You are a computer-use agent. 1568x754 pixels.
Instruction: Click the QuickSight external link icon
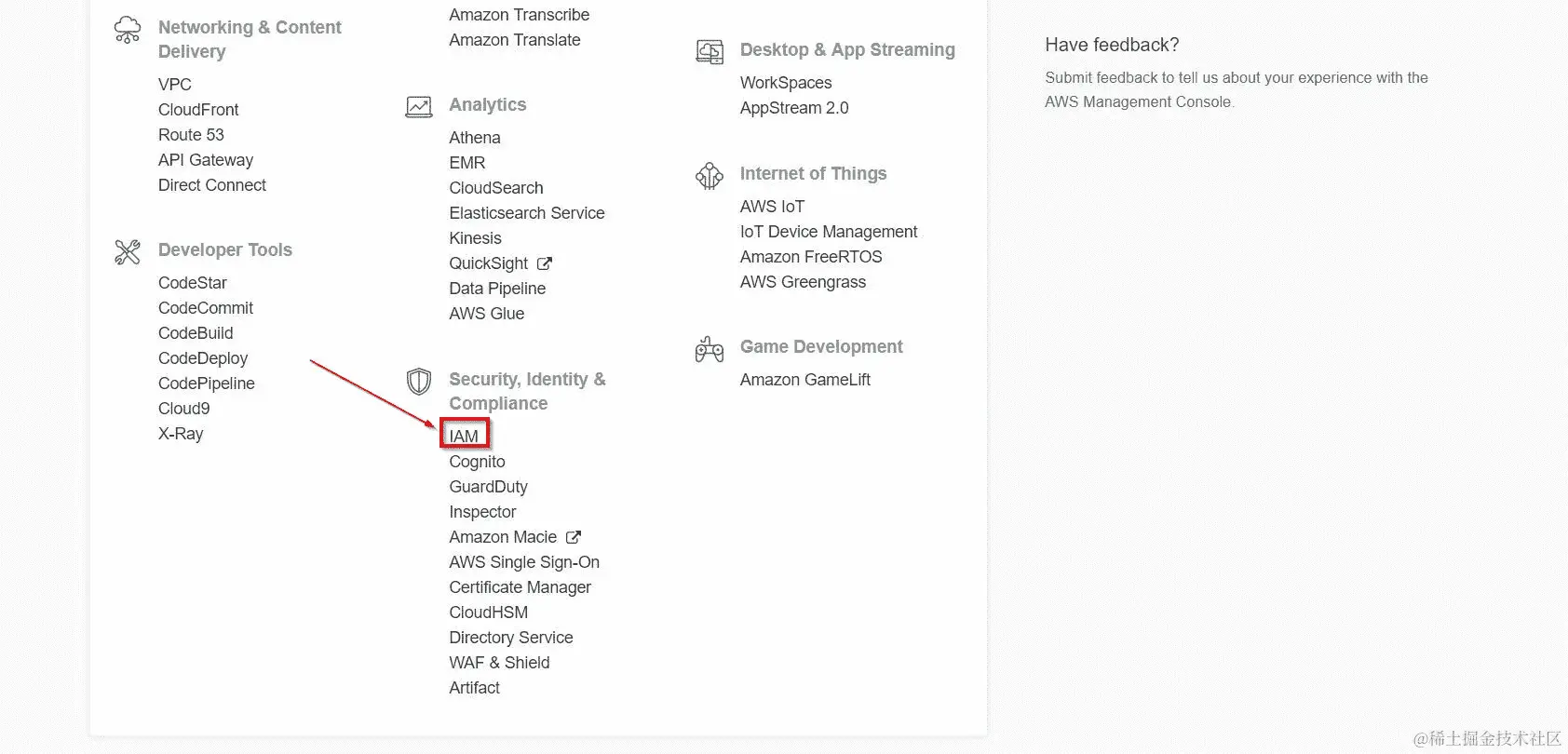[x=545, y=263]
